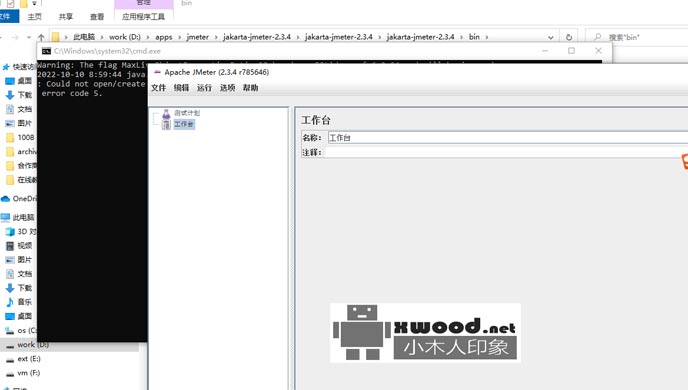688x390 pixels.
Task: Open the 文件 menu in Apache JMeter
Action: 158,88
